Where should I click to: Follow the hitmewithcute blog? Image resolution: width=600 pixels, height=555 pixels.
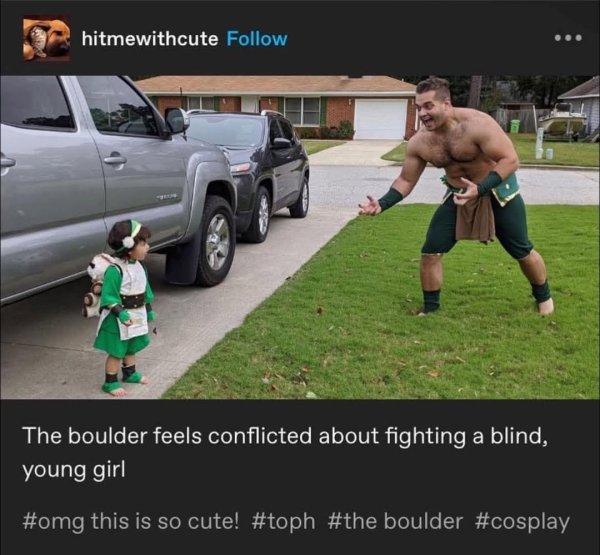(x=257, y=39)
